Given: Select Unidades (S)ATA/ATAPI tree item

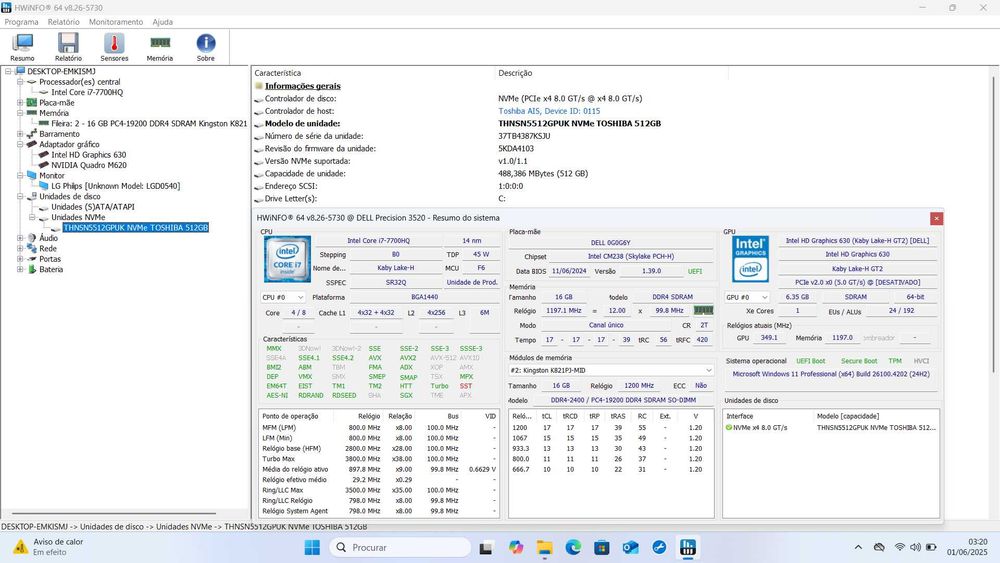Looking at the screenshot, I should point(92,207).
